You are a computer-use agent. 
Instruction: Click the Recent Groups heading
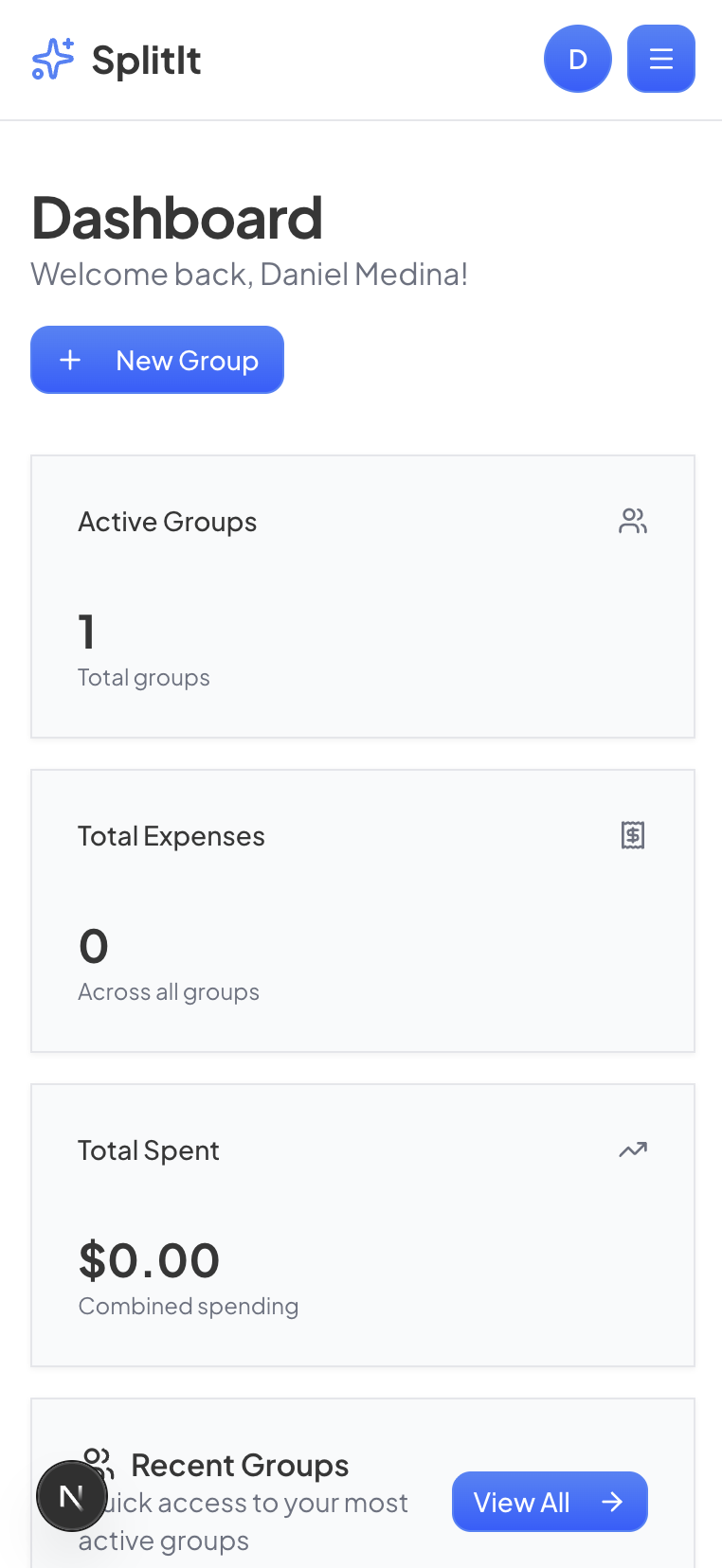240,1465
